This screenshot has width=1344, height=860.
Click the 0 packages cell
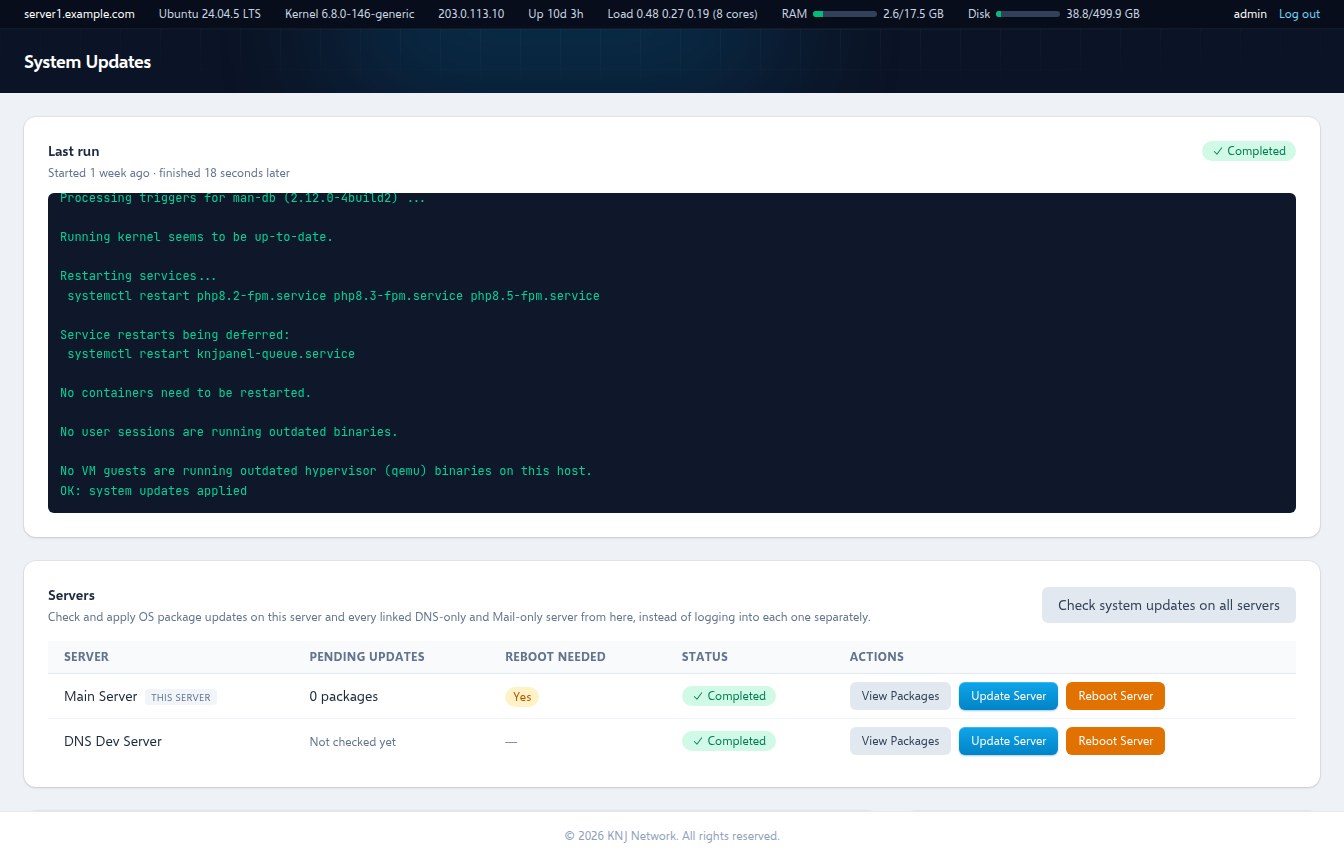tap(344, 696)
